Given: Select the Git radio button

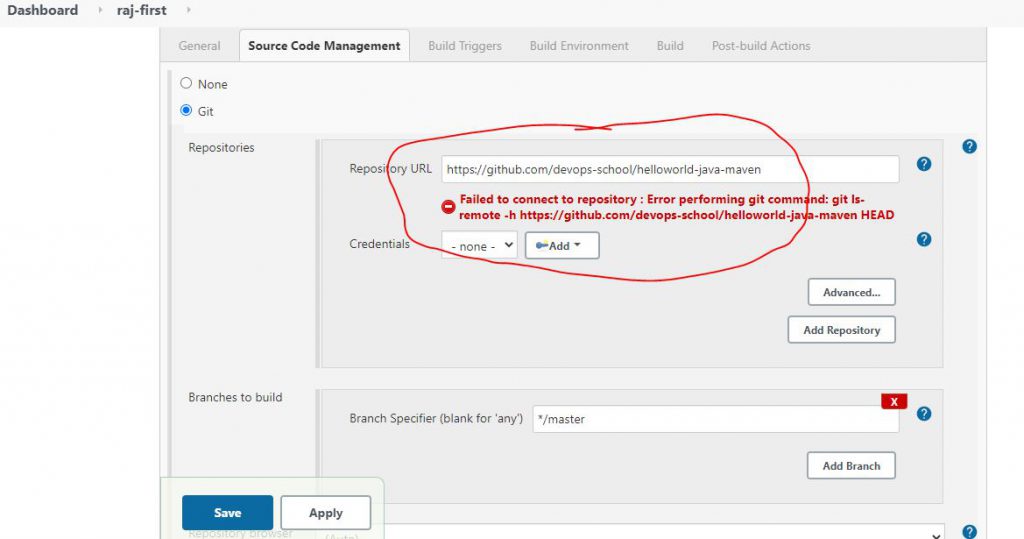Looking at the screenshot, I should click(186, 111).
